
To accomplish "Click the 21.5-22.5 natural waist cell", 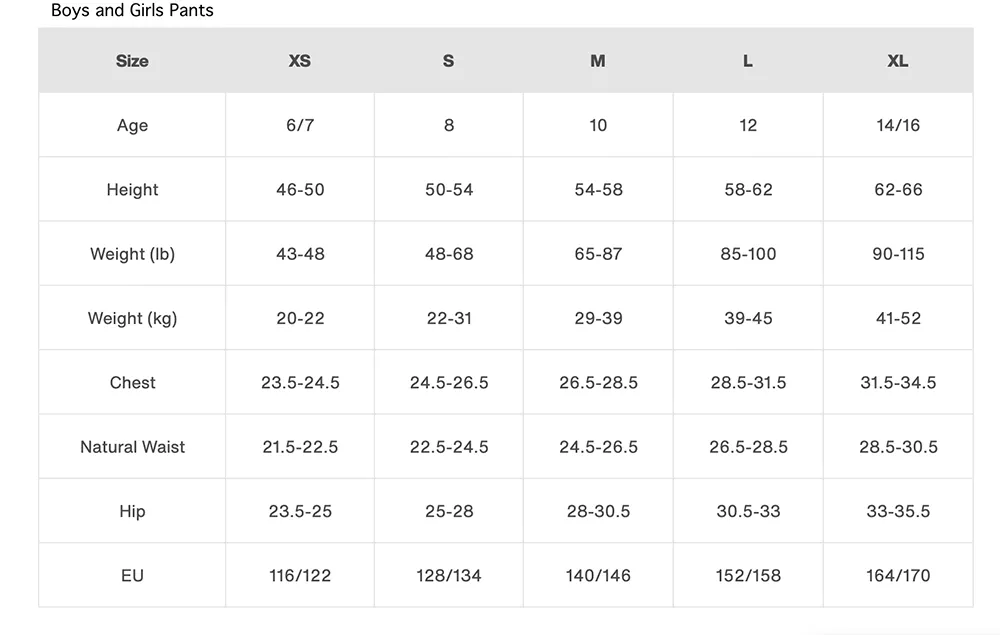I will (300, 447).
